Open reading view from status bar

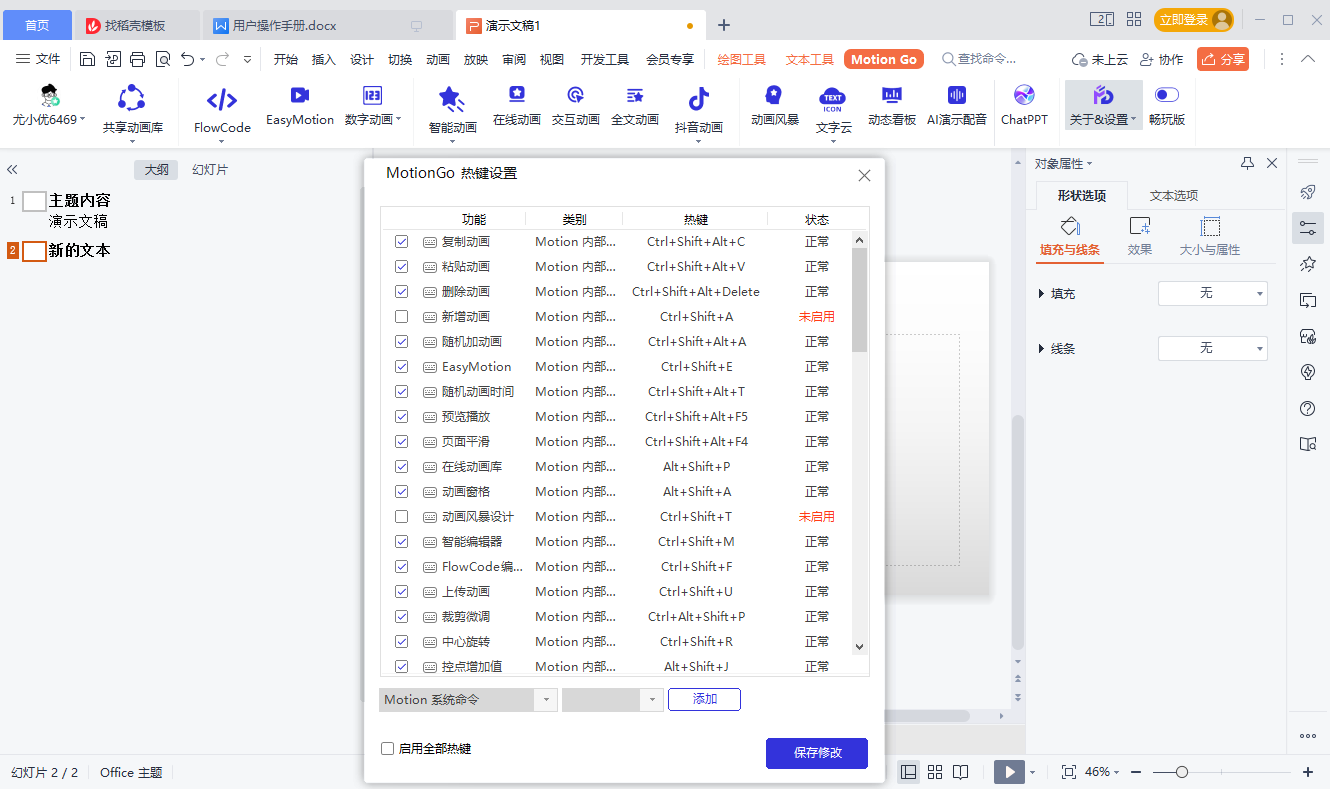tap(961, 772)
